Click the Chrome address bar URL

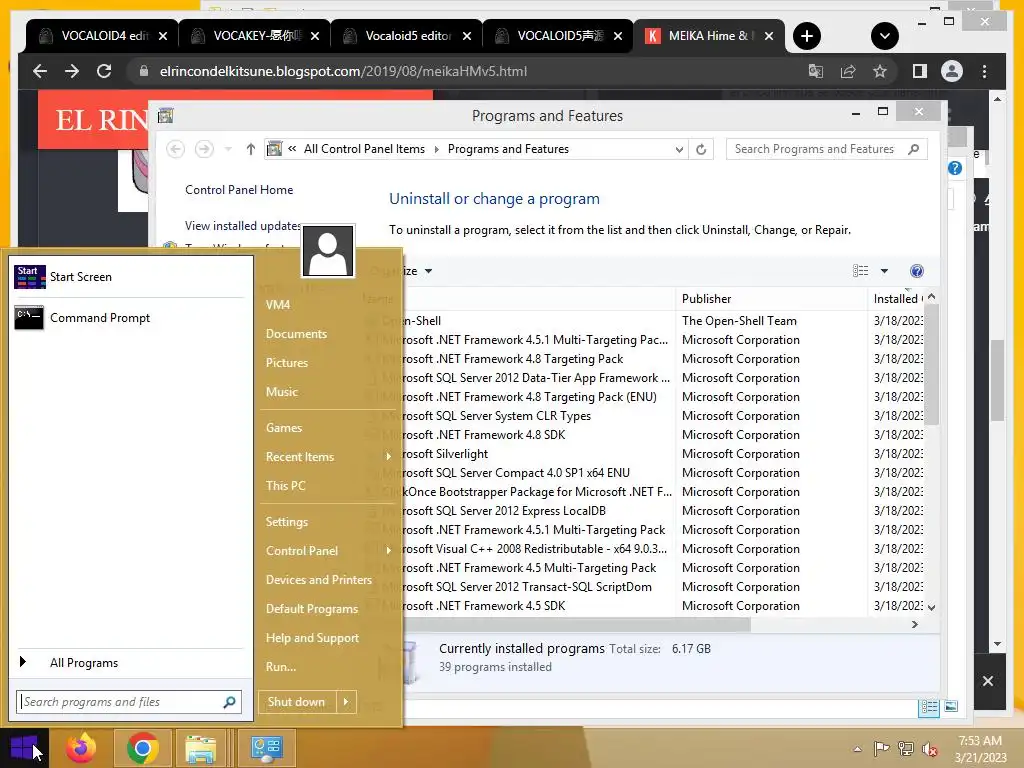[343, 71]
